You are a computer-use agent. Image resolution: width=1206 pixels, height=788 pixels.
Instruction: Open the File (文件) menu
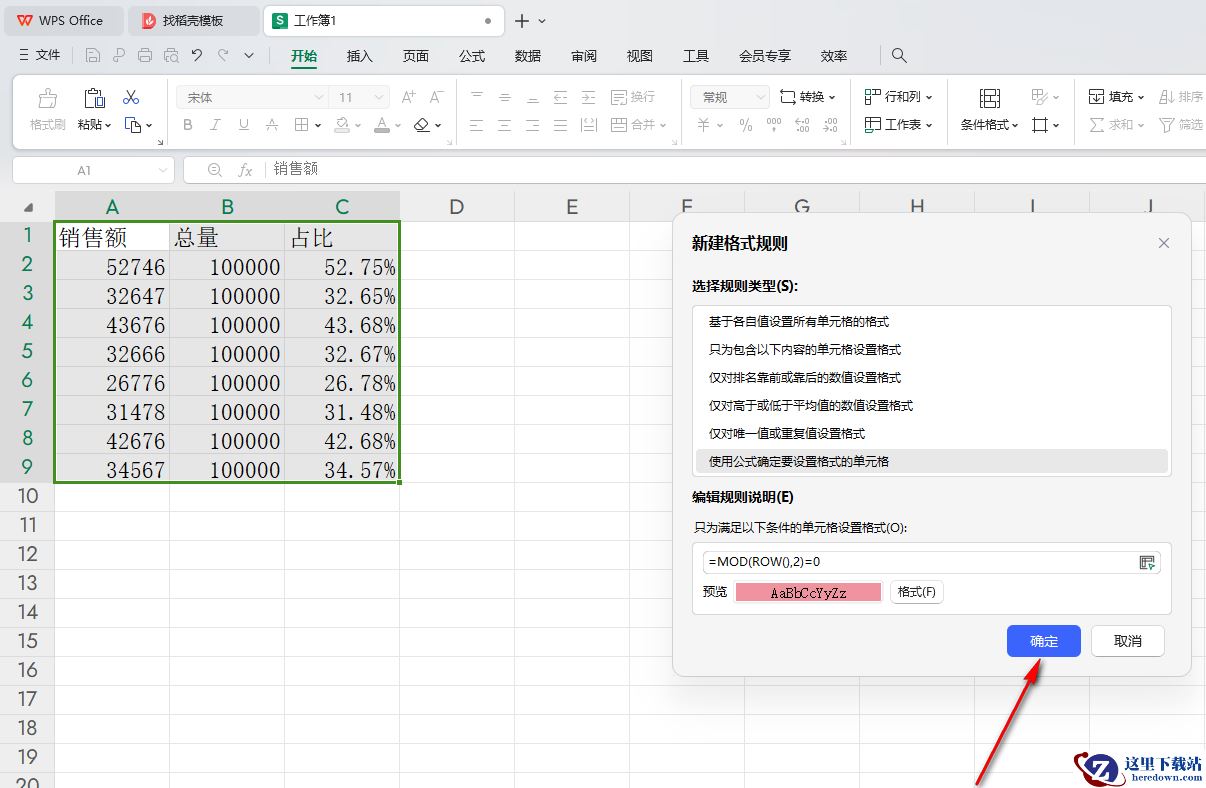coord(40,56)
